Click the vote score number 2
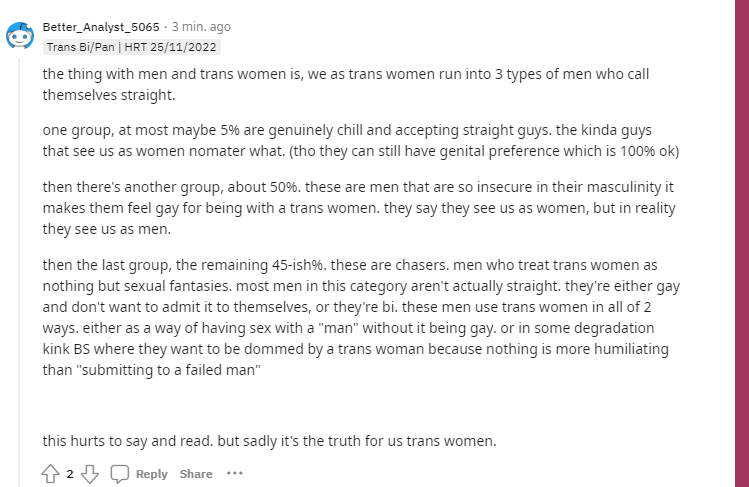 click(x=70, y=474)
